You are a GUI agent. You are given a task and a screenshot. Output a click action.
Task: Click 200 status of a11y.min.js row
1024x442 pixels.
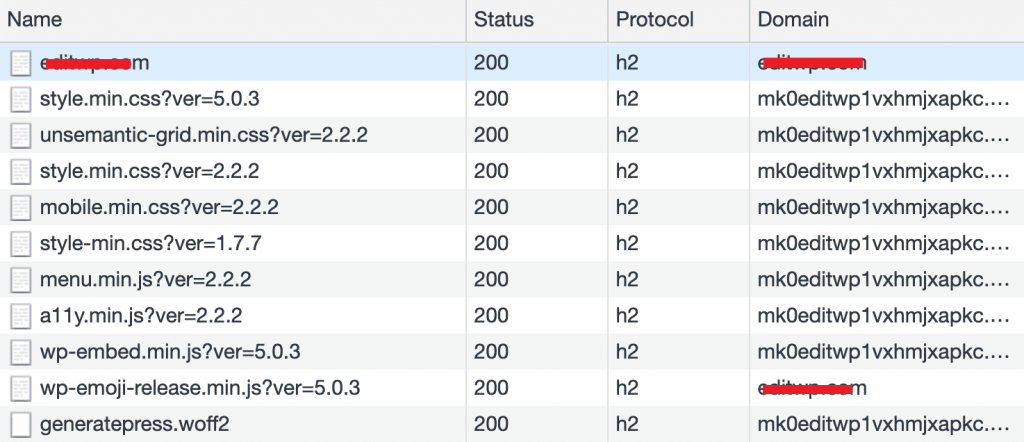pos(490,316)
